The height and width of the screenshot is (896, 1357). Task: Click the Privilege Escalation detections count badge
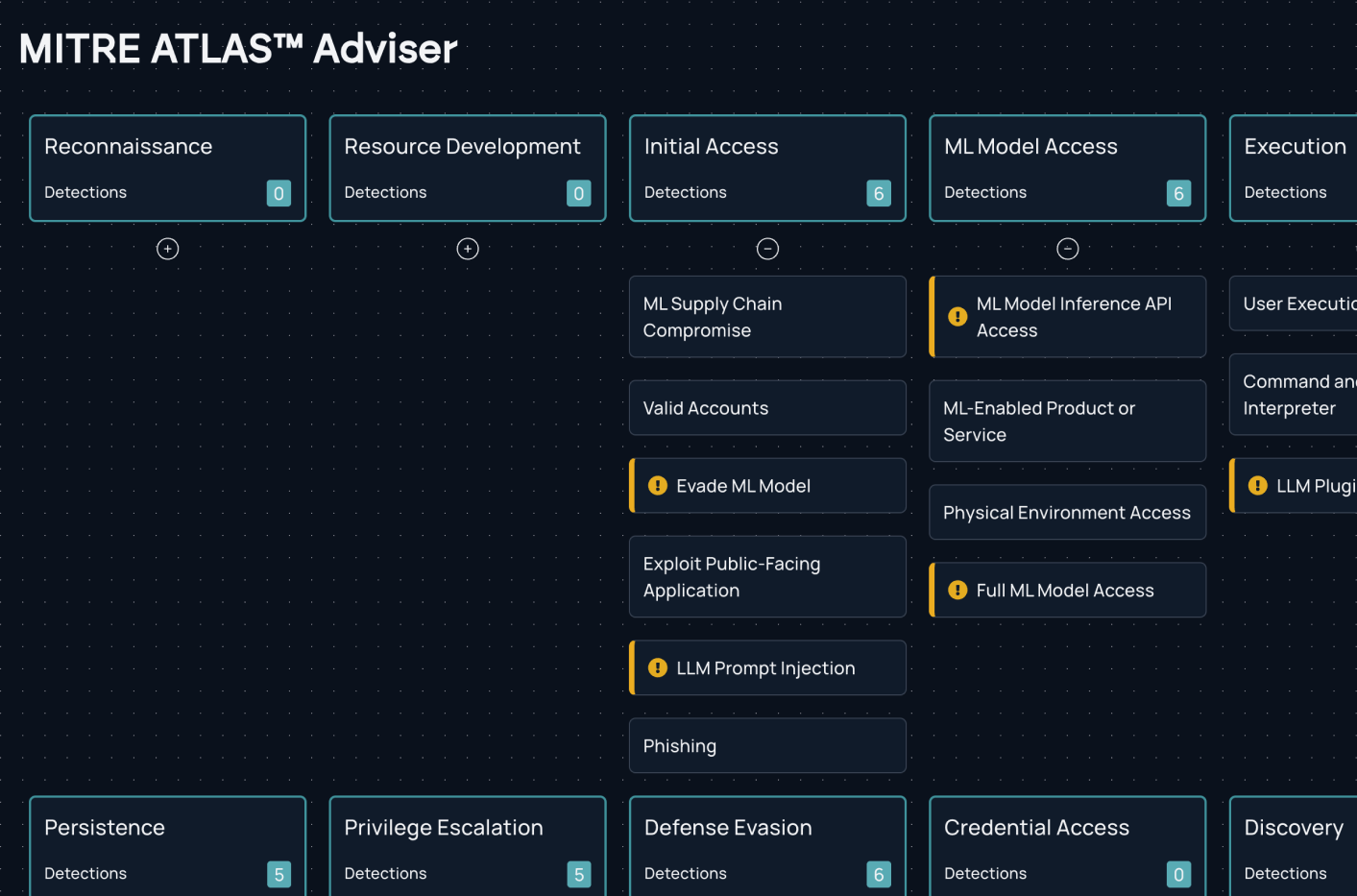578,874
